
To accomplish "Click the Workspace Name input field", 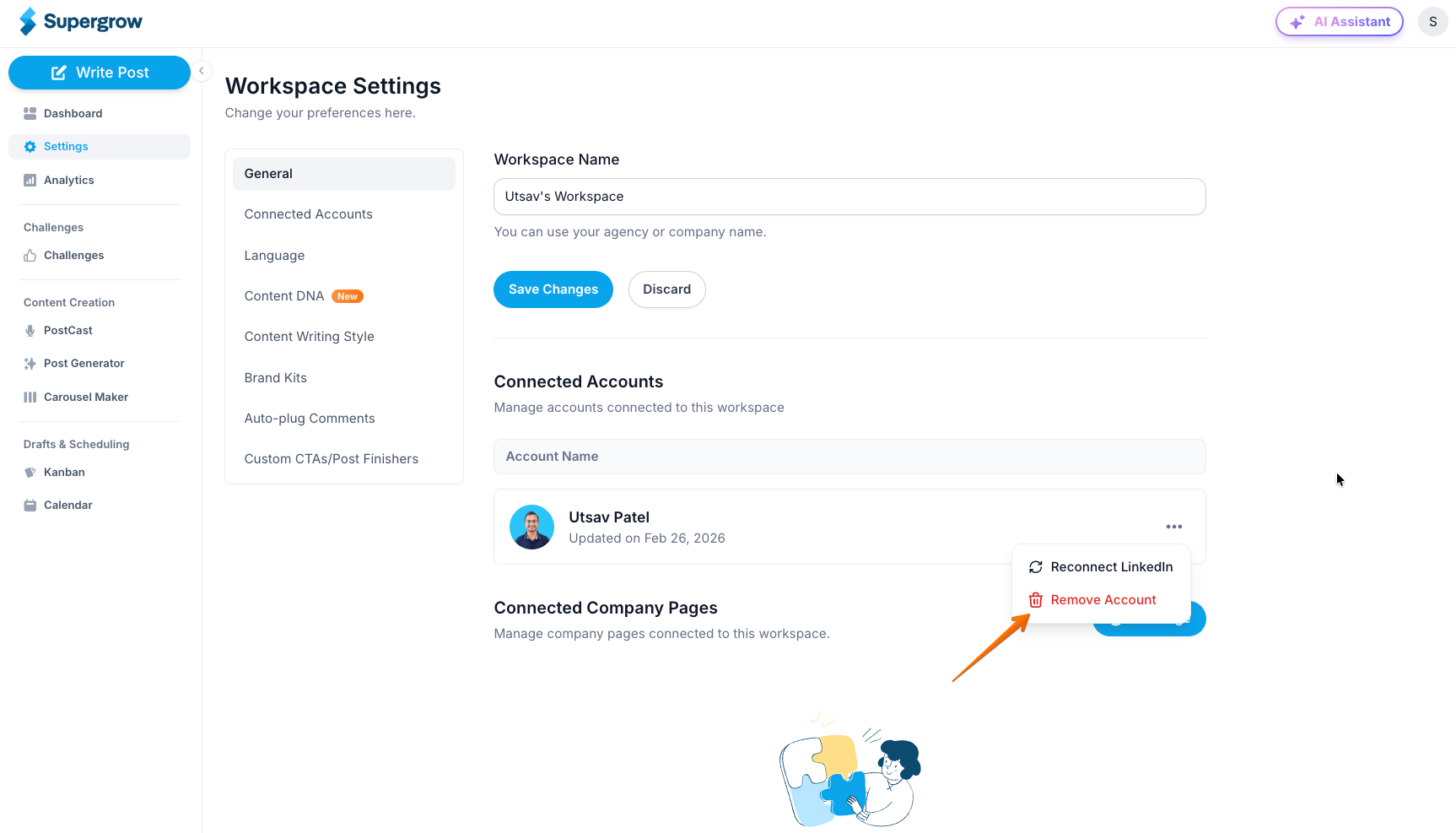I will [x=849, y=197].
